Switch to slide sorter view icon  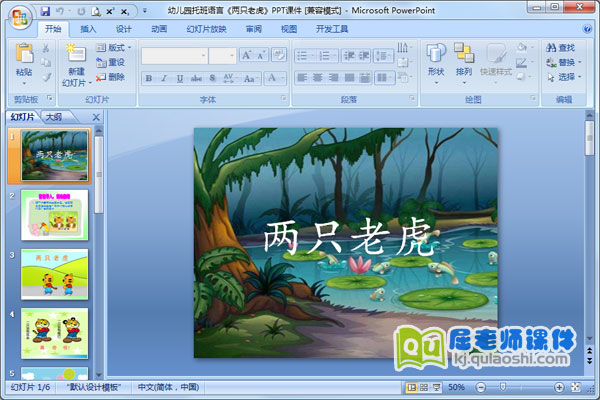424,387
